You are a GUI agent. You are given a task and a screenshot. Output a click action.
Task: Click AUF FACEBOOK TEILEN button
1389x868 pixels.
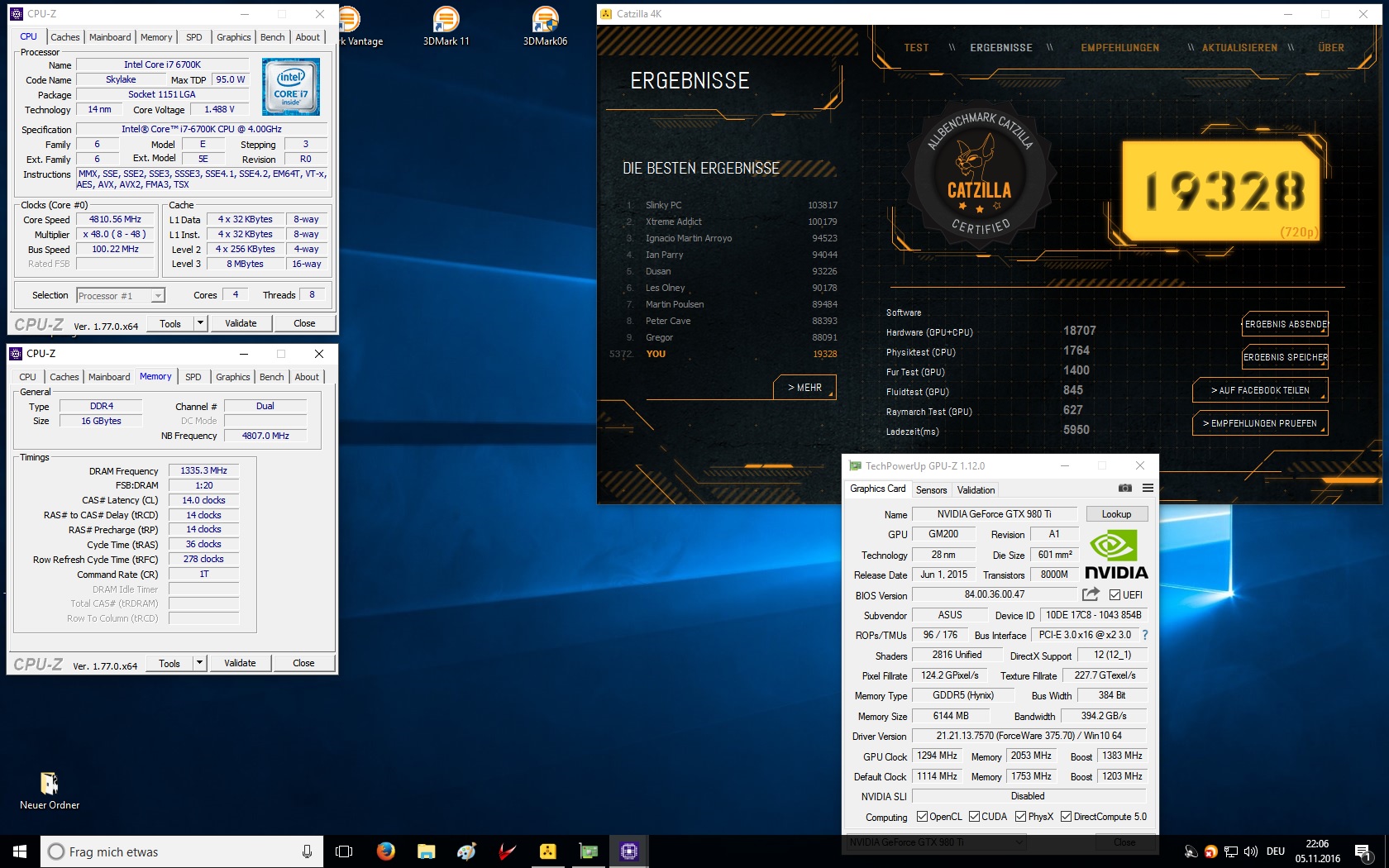click(x=1260, y=390)
